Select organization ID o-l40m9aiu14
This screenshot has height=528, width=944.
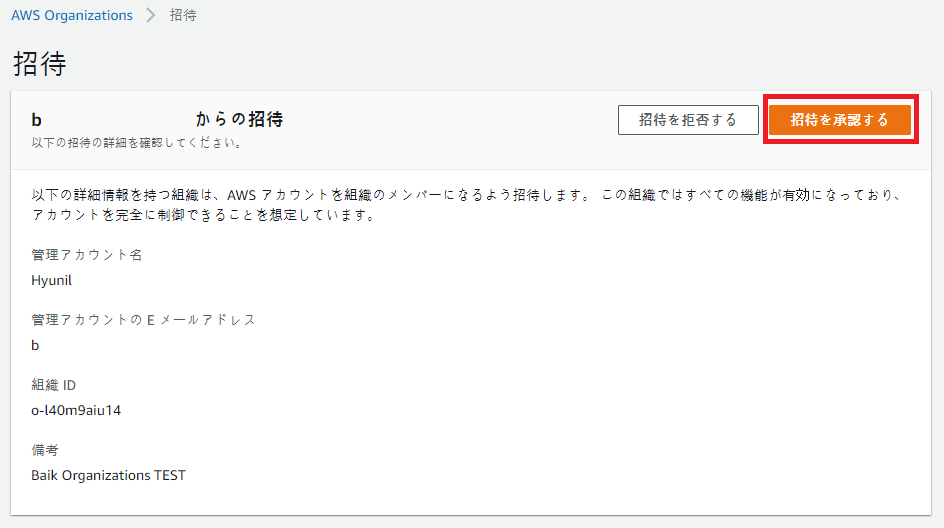pos(76,410)
